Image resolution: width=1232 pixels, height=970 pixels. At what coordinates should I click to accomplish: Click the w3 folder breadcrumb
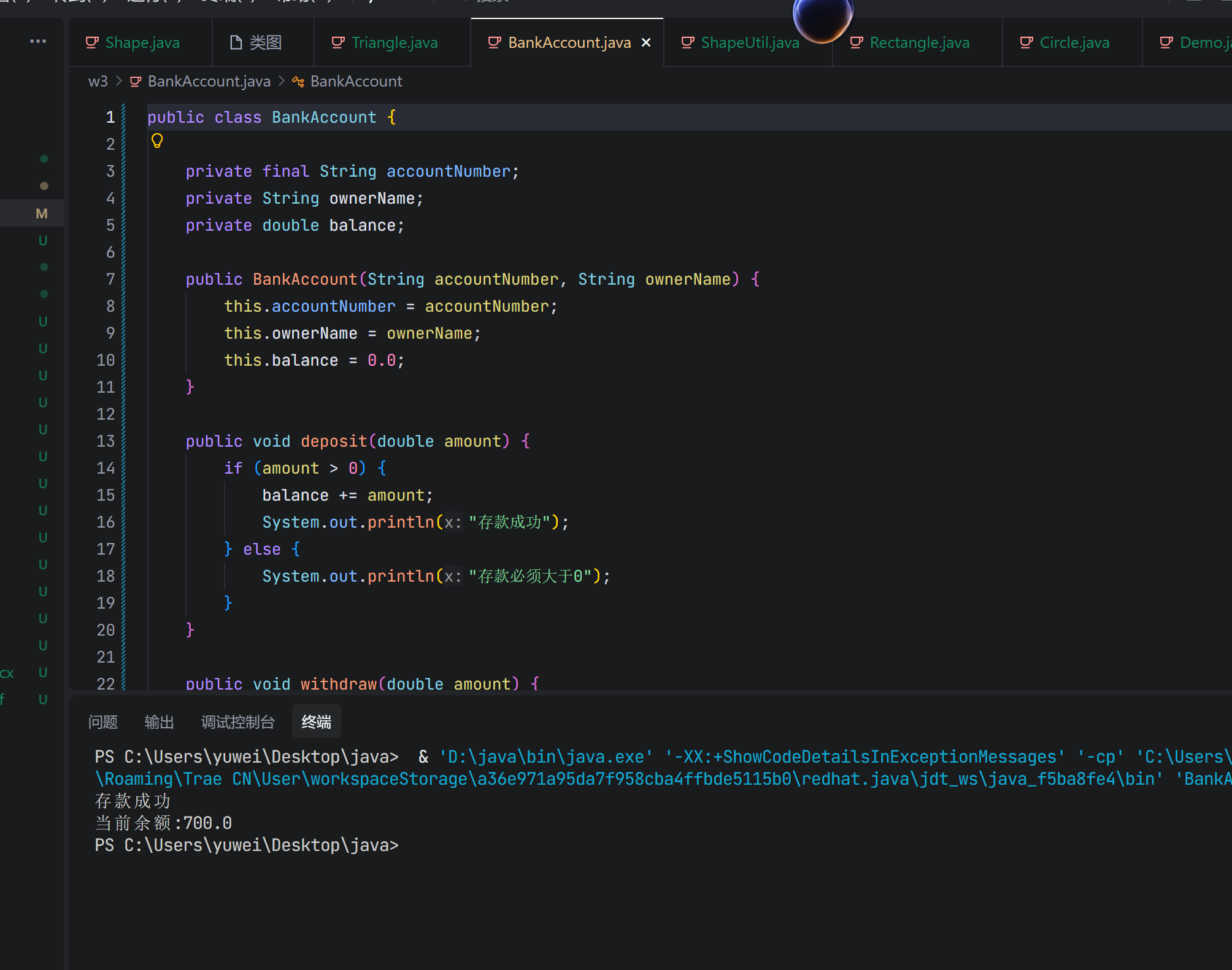click(98, 82)
